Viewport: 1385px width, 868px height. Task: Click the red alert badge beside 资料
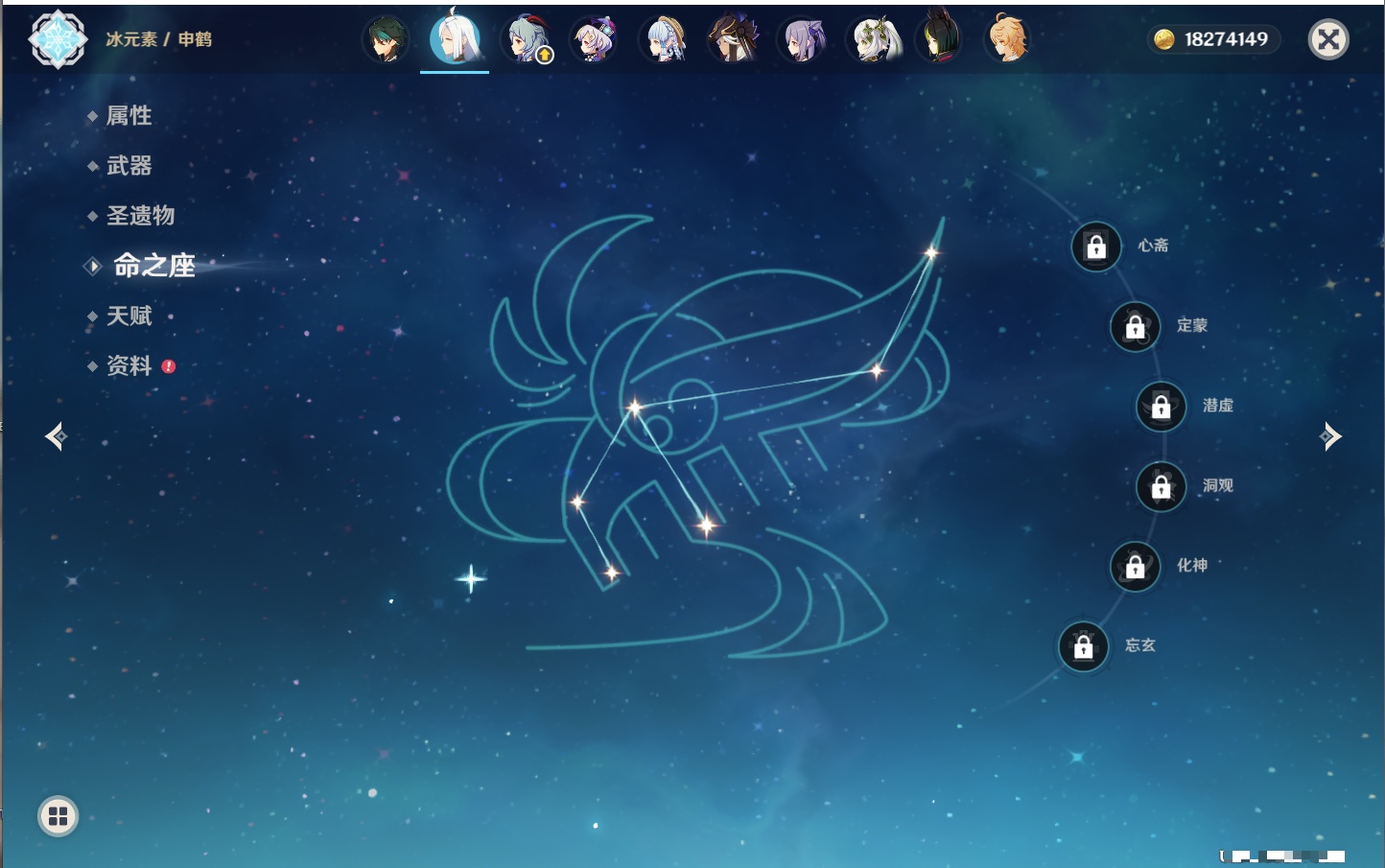click(169, 366)
